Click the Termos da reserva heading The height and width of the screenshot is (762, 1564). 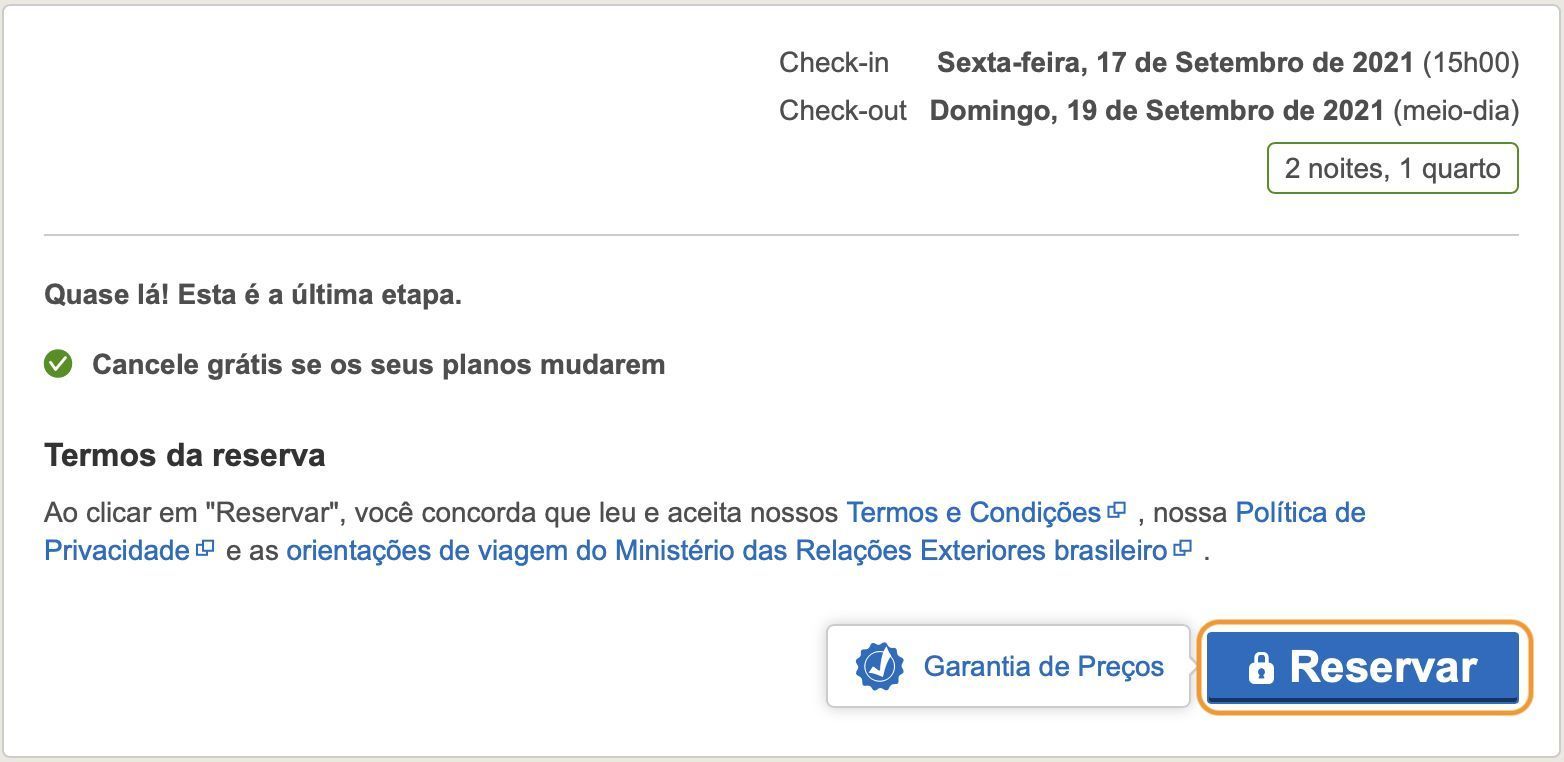(185, 456)
